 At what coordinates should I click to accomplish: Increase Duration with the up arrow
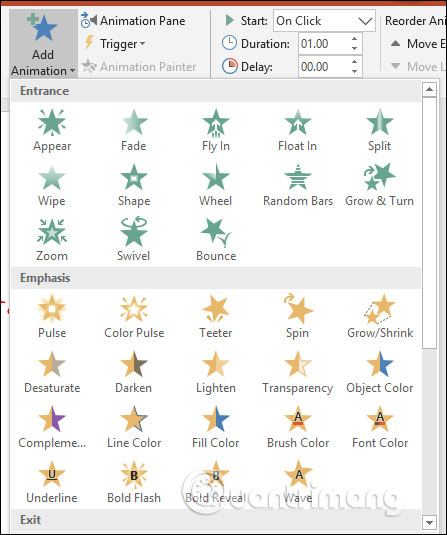[355, 39]
